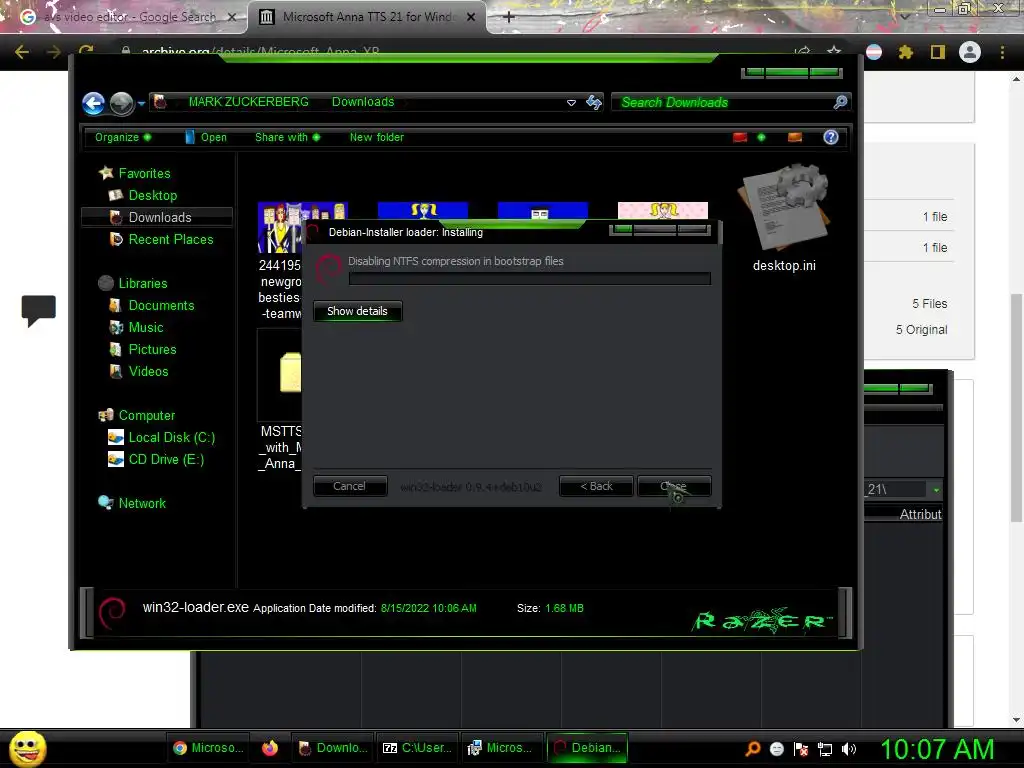Open the Pictures library
The width and height of the screenshot is (1024, 768).
[143, 349]
